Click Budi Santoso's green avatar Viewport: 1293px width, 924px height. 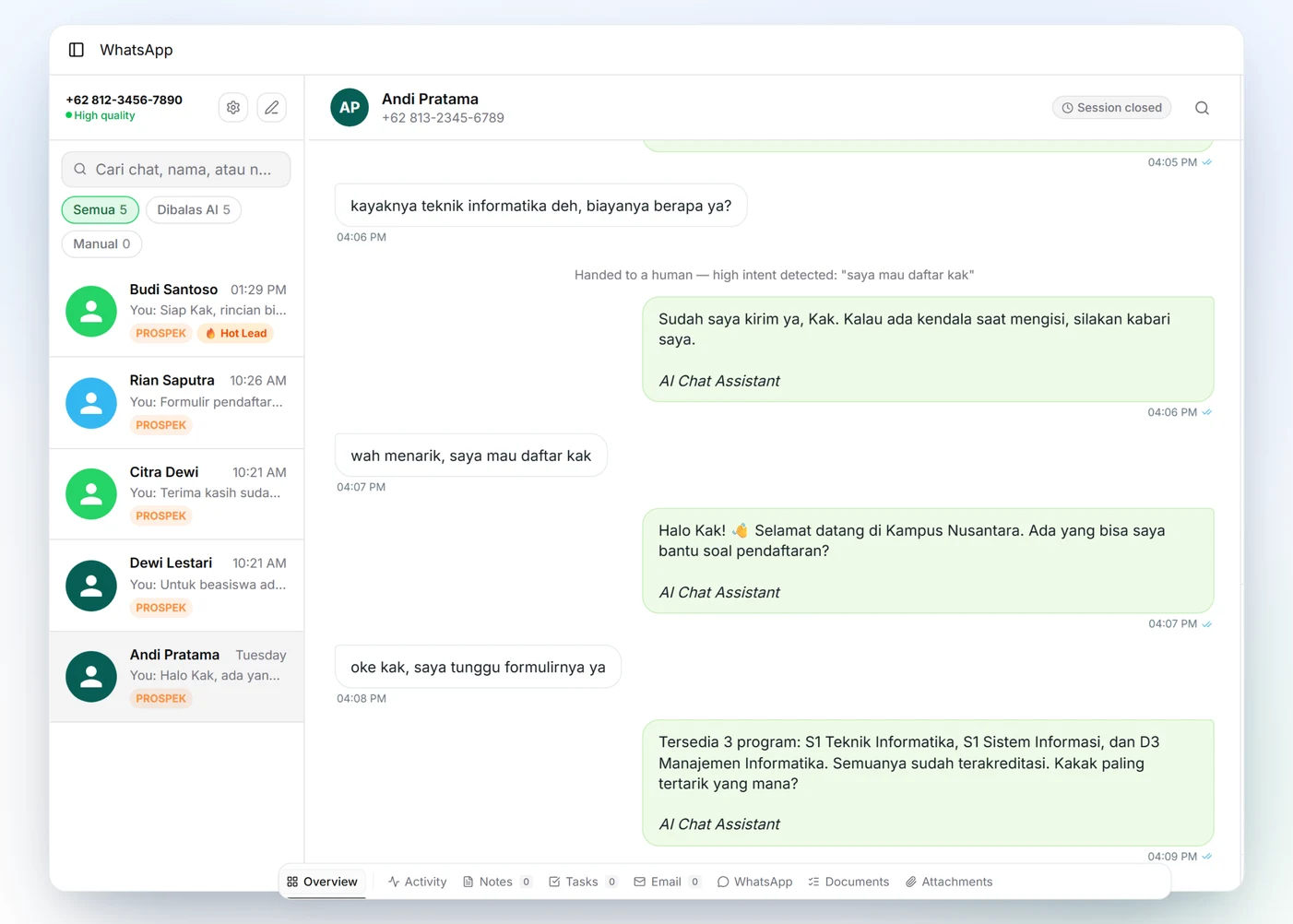(x=91, y=312)
